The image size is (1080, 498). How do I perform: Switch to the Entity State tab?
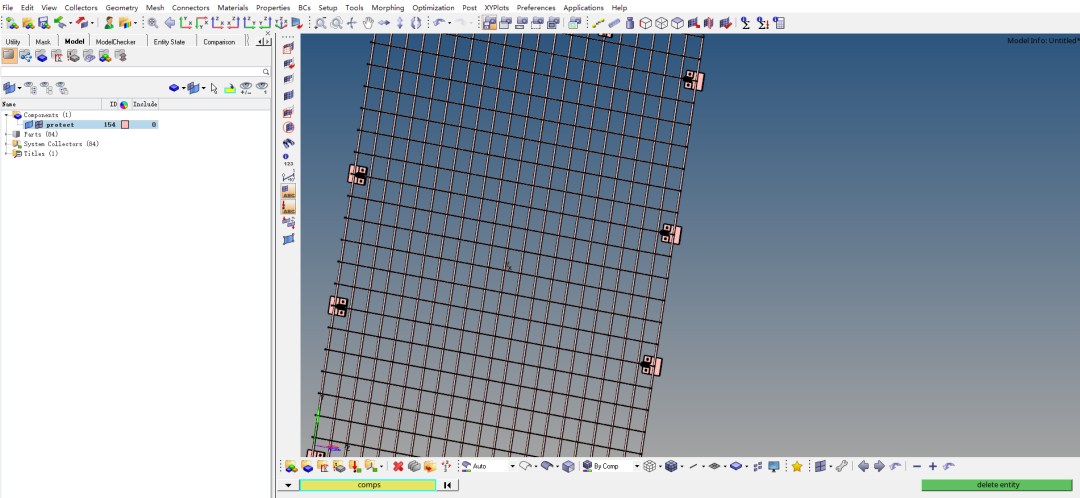(x=169, y=42)
